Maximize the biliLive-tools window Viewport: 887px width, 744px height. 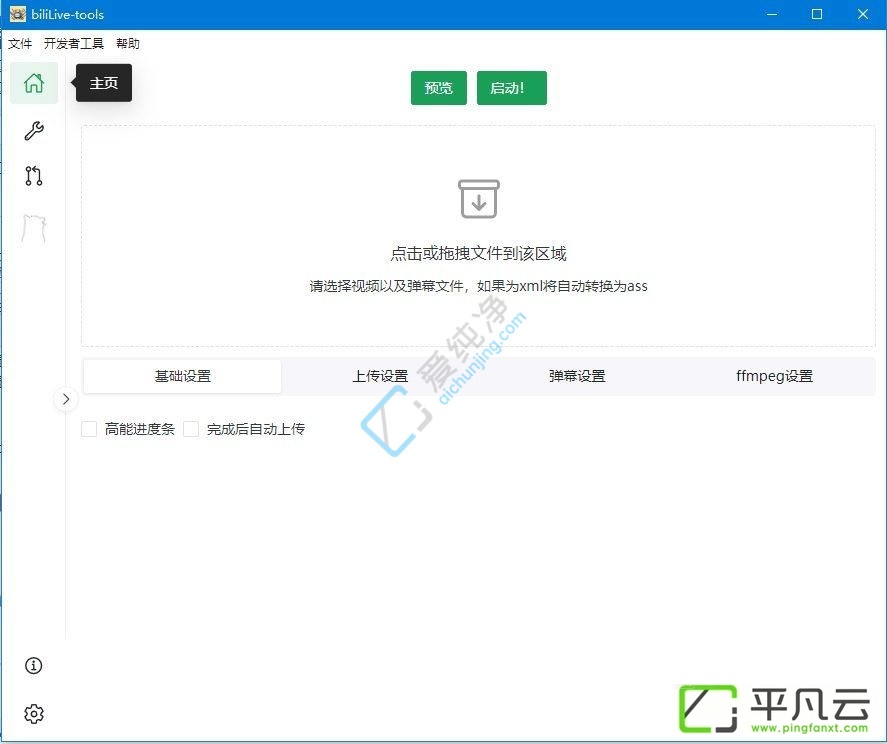pos(817,14)
